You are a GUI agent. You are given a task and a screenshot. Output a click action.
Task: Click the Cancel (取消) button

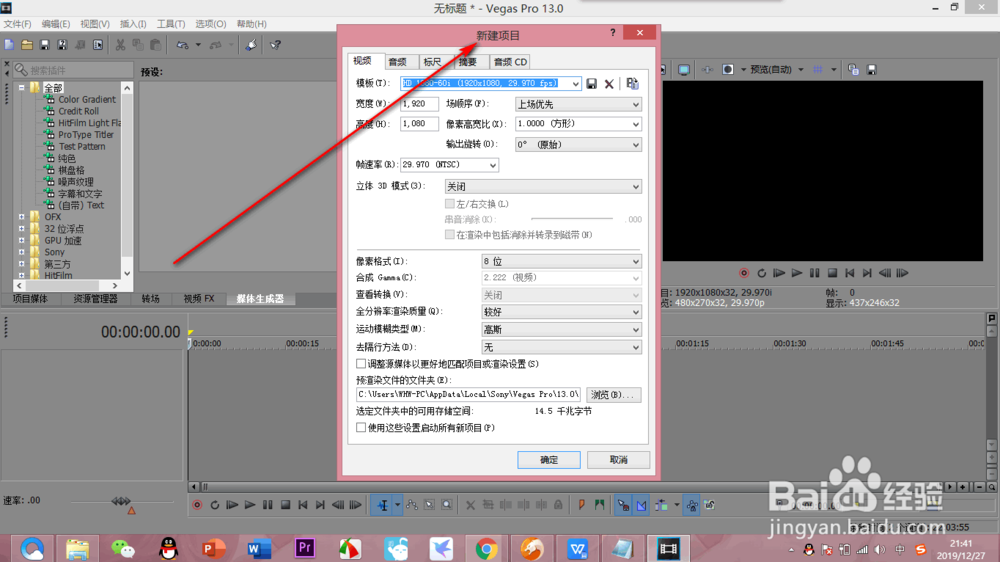[619, 460]
